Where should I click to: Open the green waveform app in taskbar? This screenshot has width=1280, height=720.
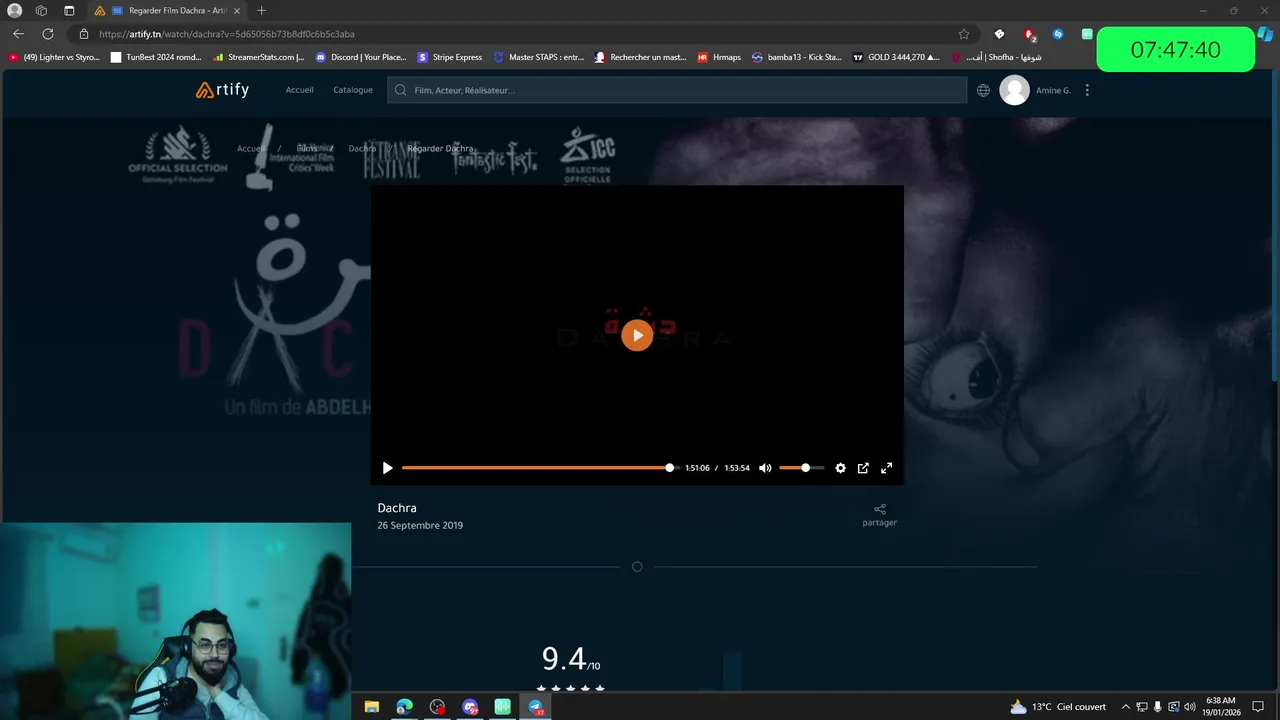click(503, 707)
